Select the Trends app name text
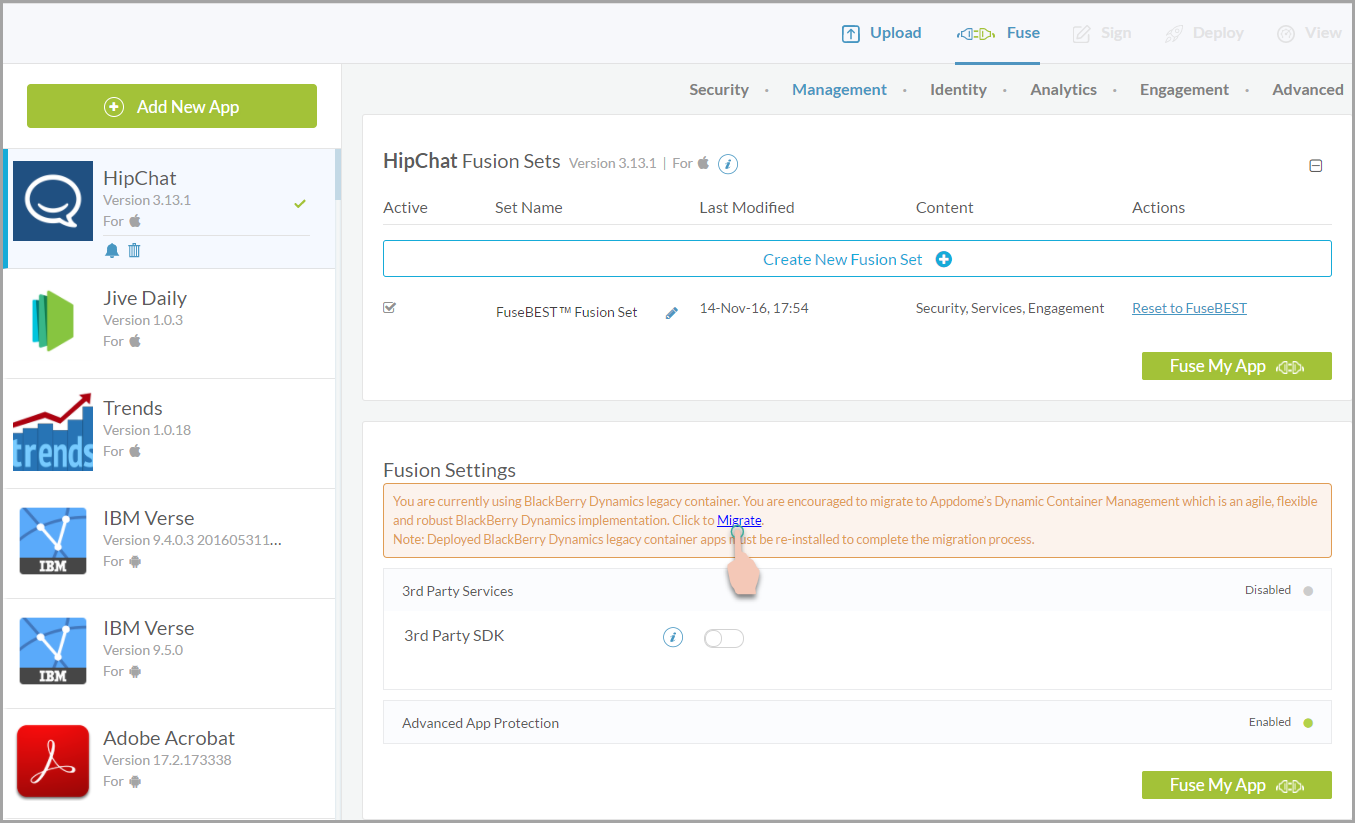Viewport: 1355px width, 823px height. 133,408
